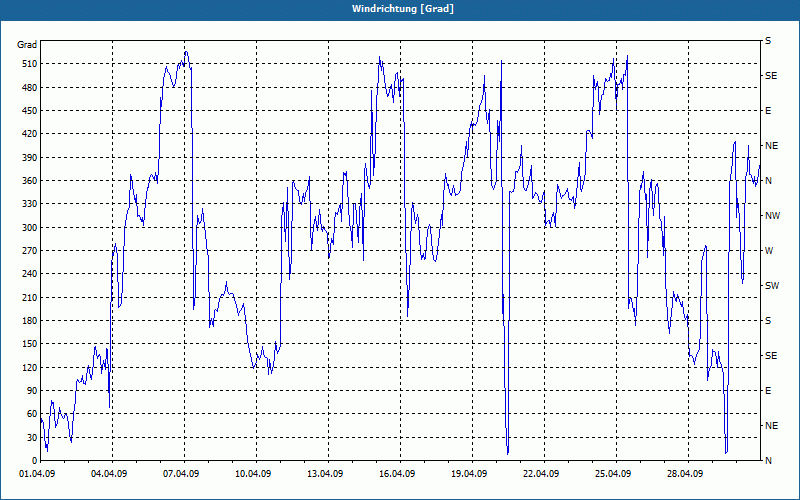Click the date label 28.04.09
This screenshot has height=500, width=800.
[x=684, y=474]
